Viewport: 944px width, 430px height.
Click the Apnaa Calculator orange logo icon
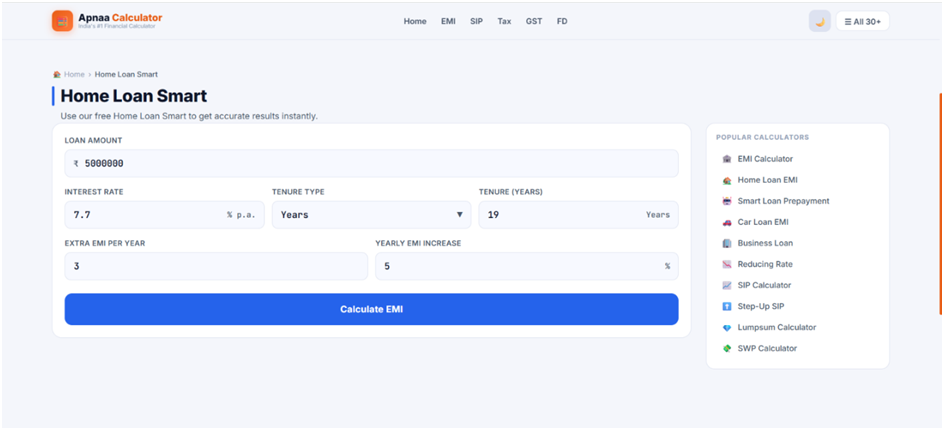pyautogui.click(x=62, y=21)
